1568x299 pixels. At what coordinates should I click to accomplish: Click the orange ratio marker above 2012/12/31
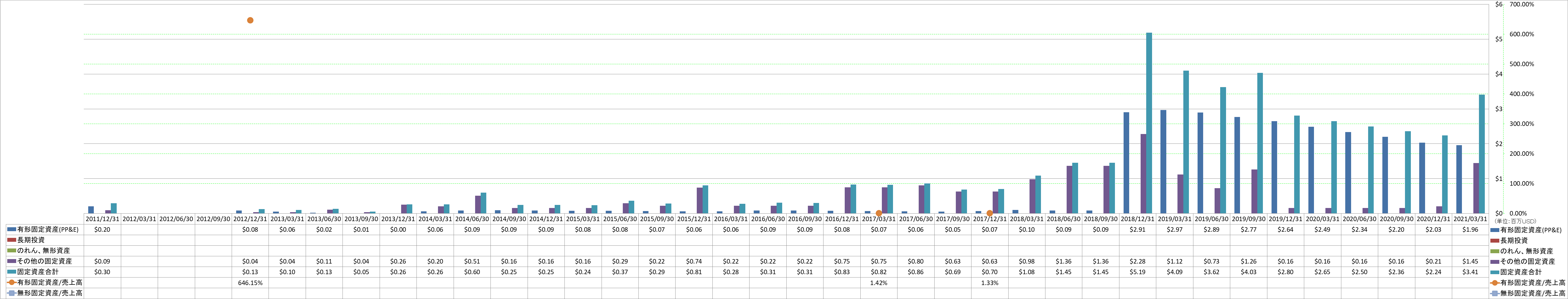click(x=250, y=21)
